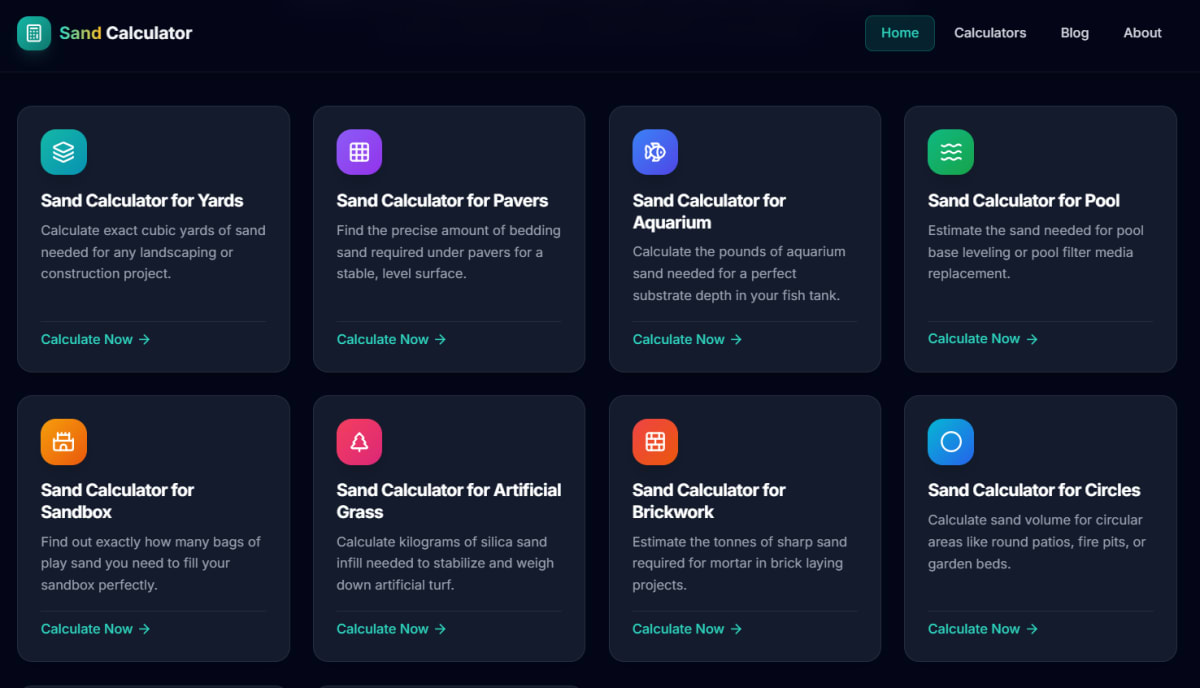1200x688 pixels.
Task: Click the Sand Calculator for Pool heading
Action: (x=1024, y=200)
